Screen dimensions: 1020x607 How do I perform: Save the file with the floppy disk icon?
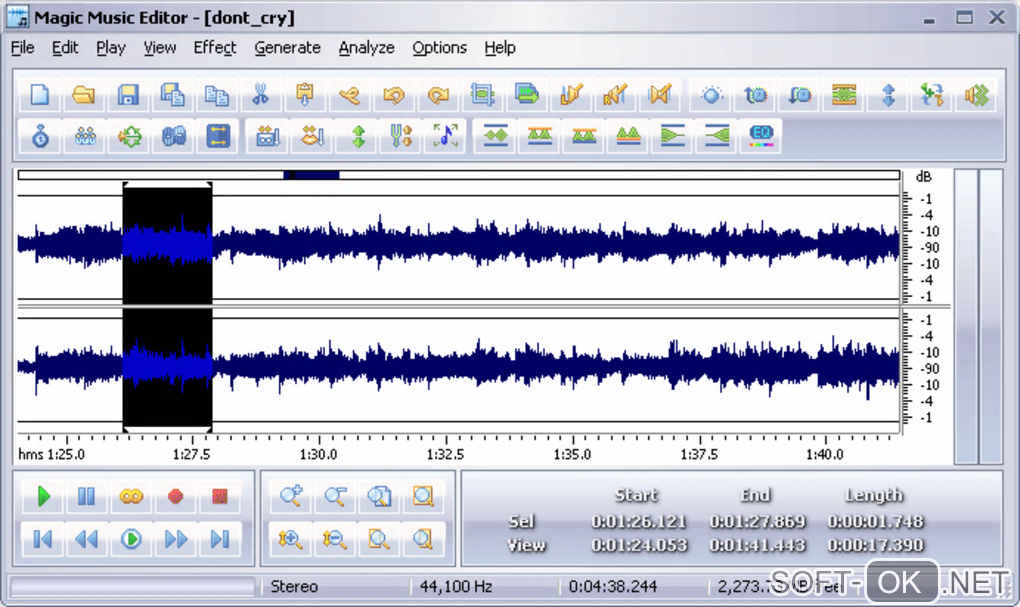(x=128, y=95)
